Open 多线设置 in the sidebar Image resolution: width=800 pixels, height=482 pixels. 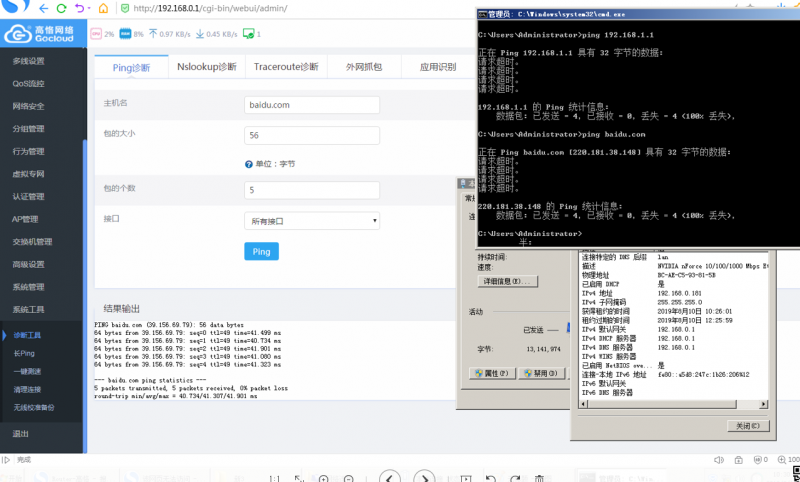[29, 61]
